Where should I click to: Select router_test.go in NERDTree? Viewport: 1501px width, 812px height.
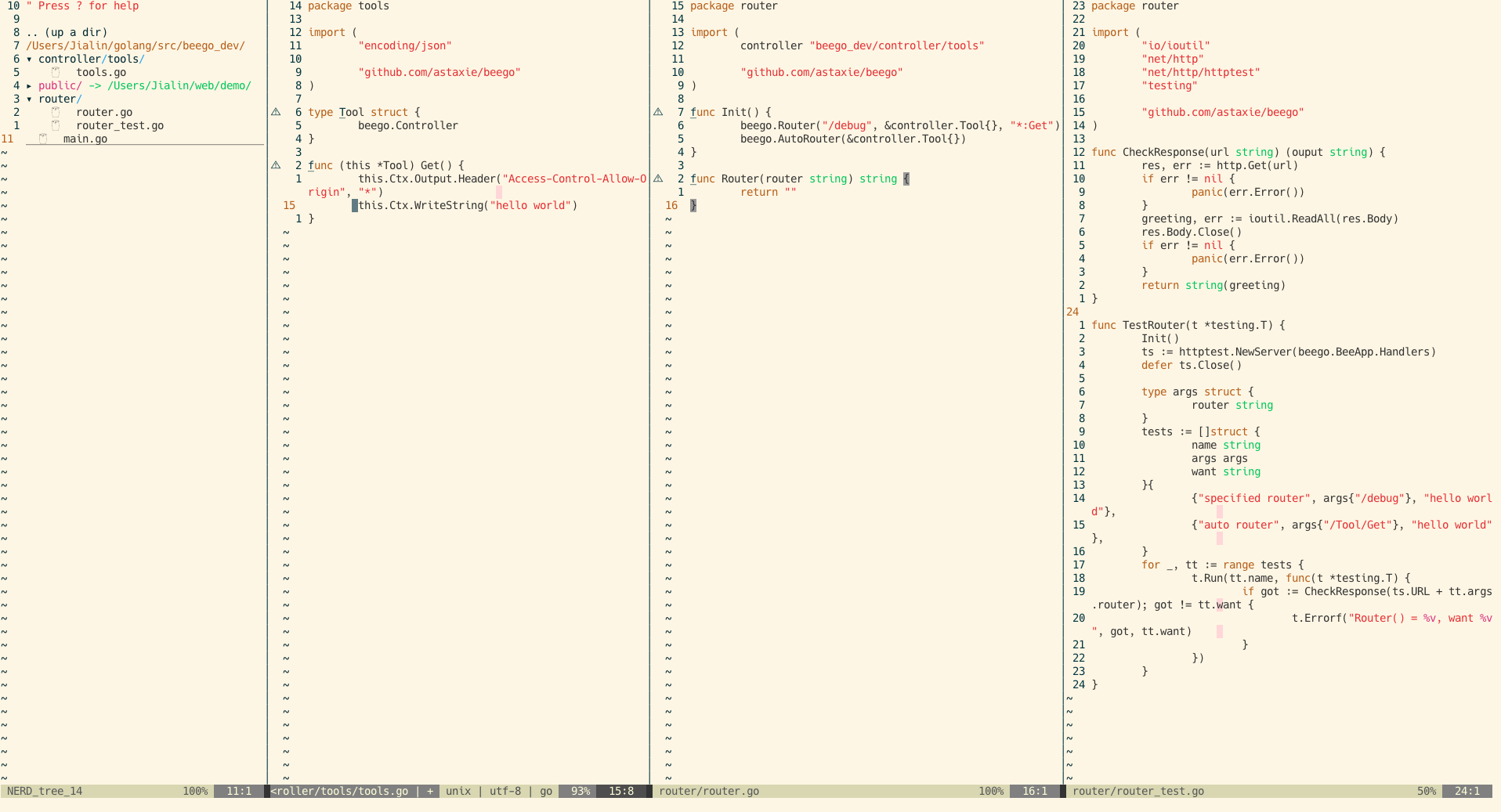pyautogui.click(x=120, y=125)
